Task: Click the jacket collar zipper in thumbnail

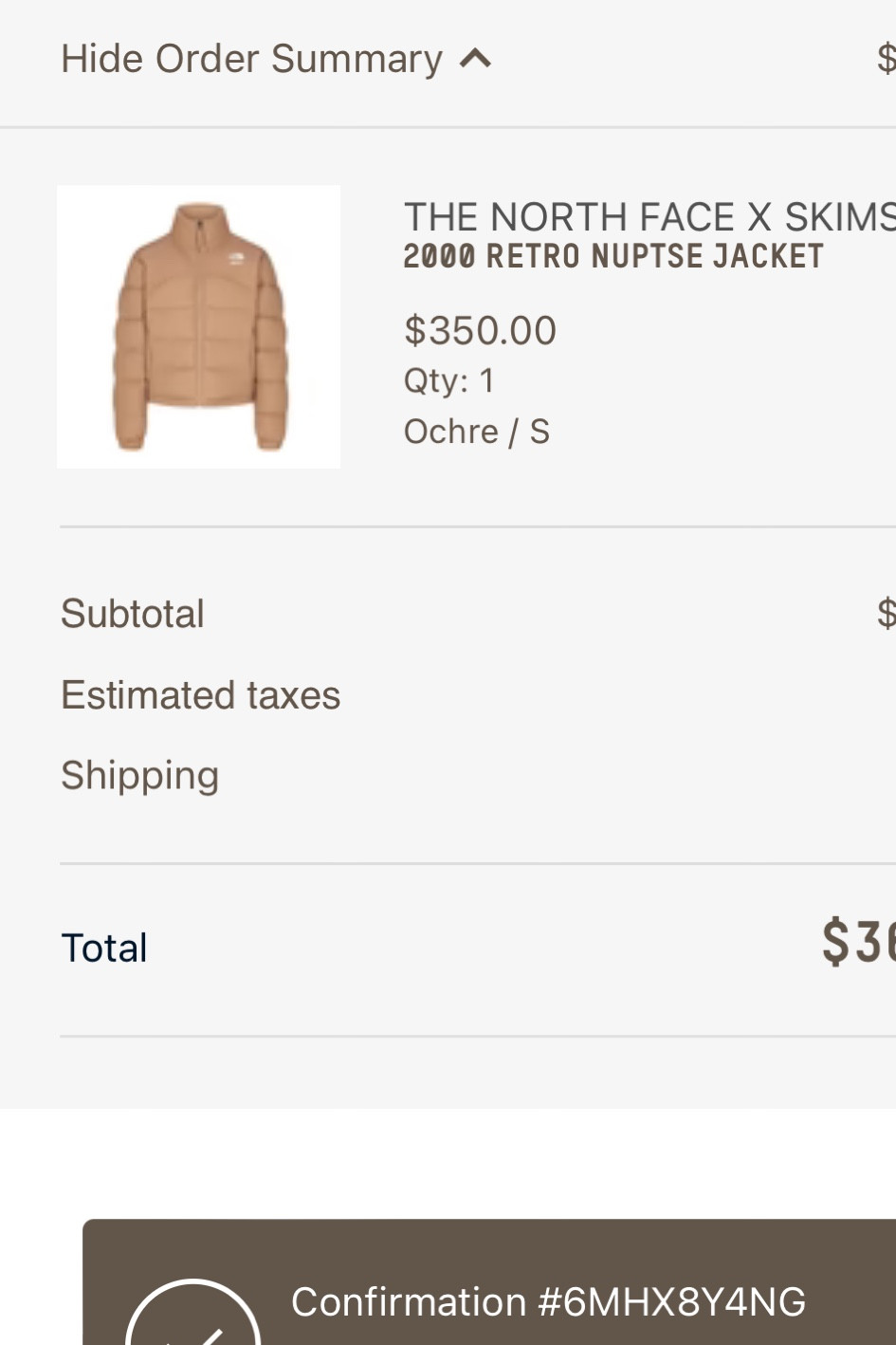Action: point(199,233)
